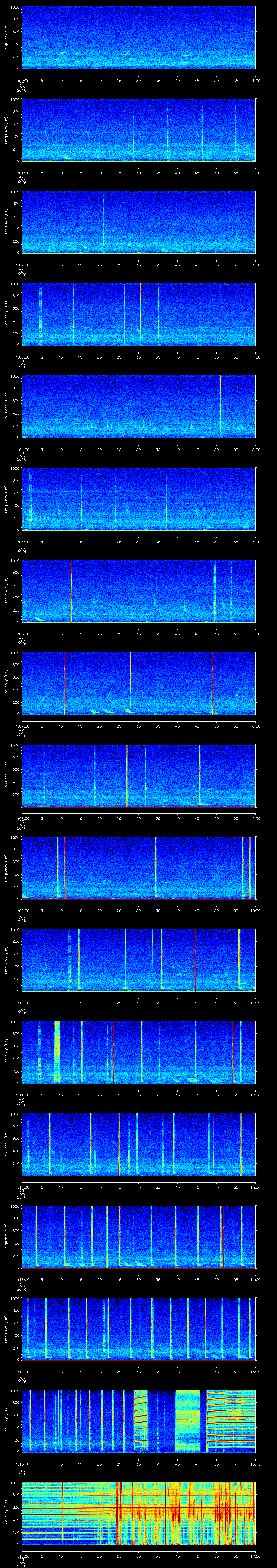Click the spectrogram panel starting at 1:03:00
The image size is (277, 1568).
pyautogui.click(x=138, y=315)
